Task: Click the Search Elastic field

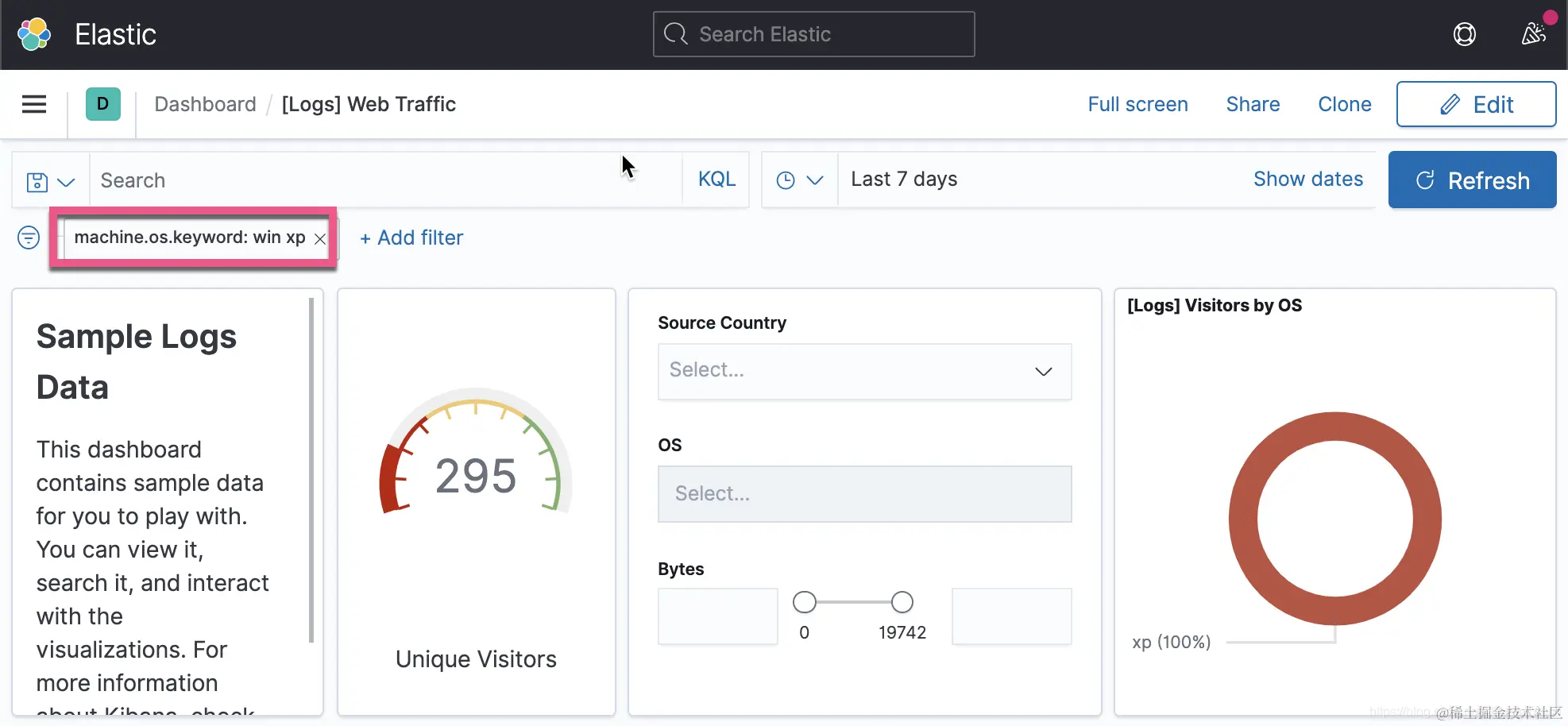Action: [813, 34]
